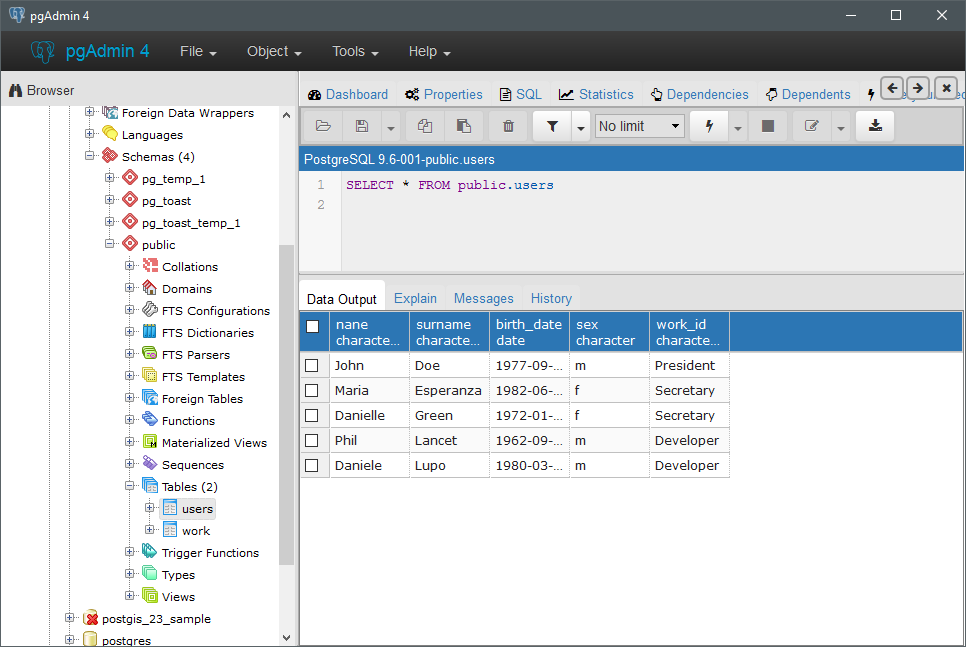Open the No limit rows dropdown
The width and height of the screenshot is (966, 647).
point(639,126)
